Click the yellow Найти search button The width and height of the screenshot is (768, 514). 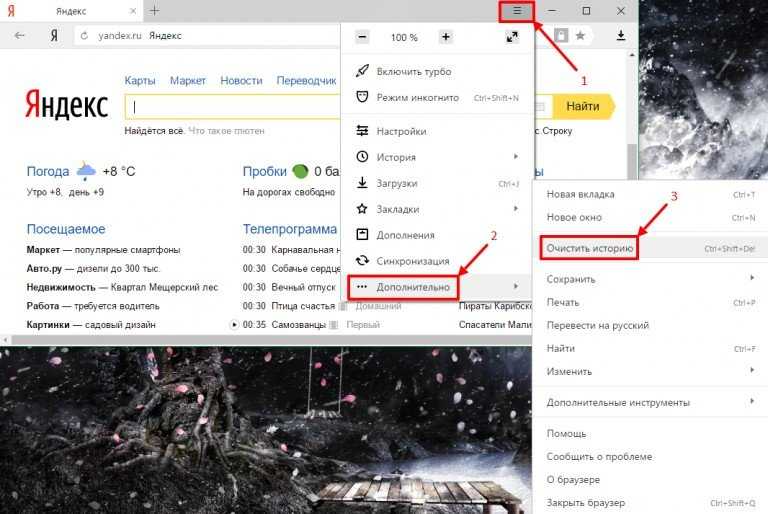pyautogui.click(x=583, y=106)
